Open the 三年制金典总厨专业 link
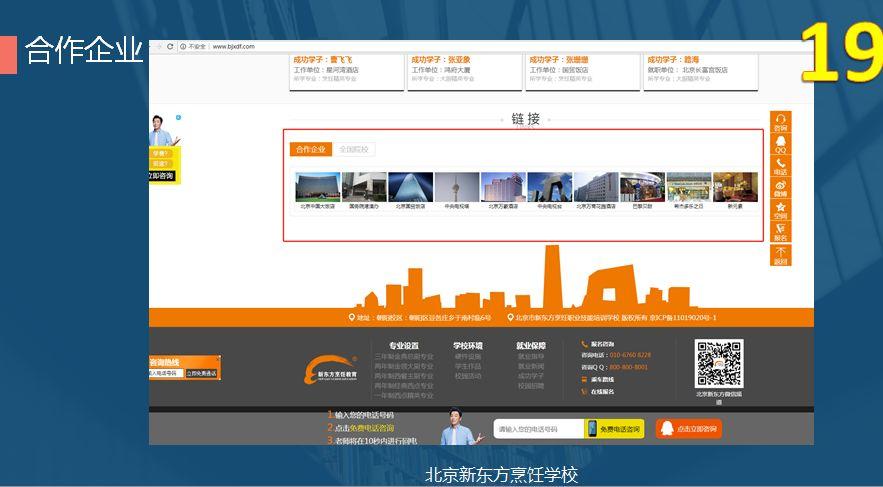The height and width of the screenshot is (487, 883). point(404,356)
